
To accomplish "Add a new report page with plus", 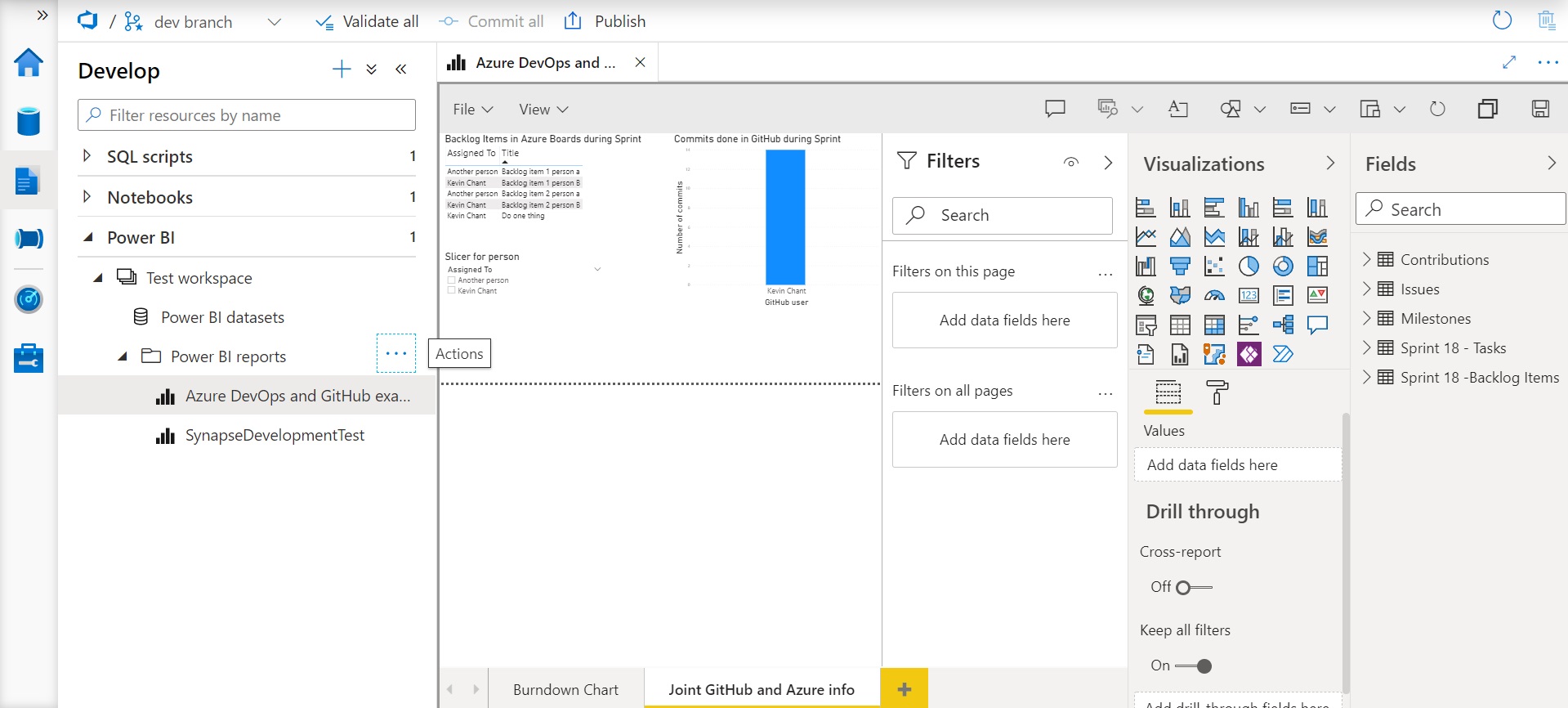I will coord(904,688).
